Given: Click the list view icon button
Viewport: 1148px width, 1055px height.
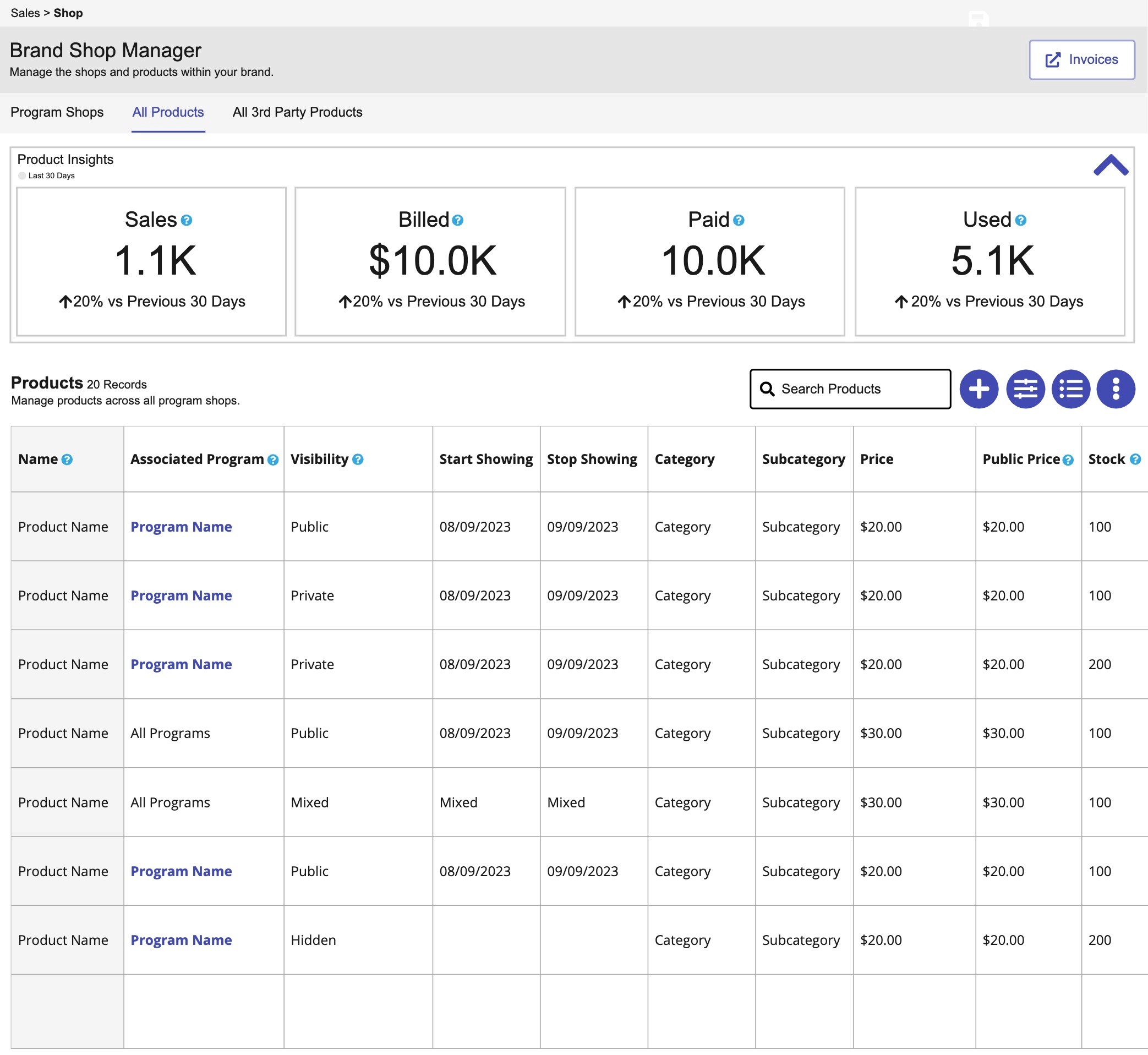Looking at the screenshot, I should click(1070, 389).
